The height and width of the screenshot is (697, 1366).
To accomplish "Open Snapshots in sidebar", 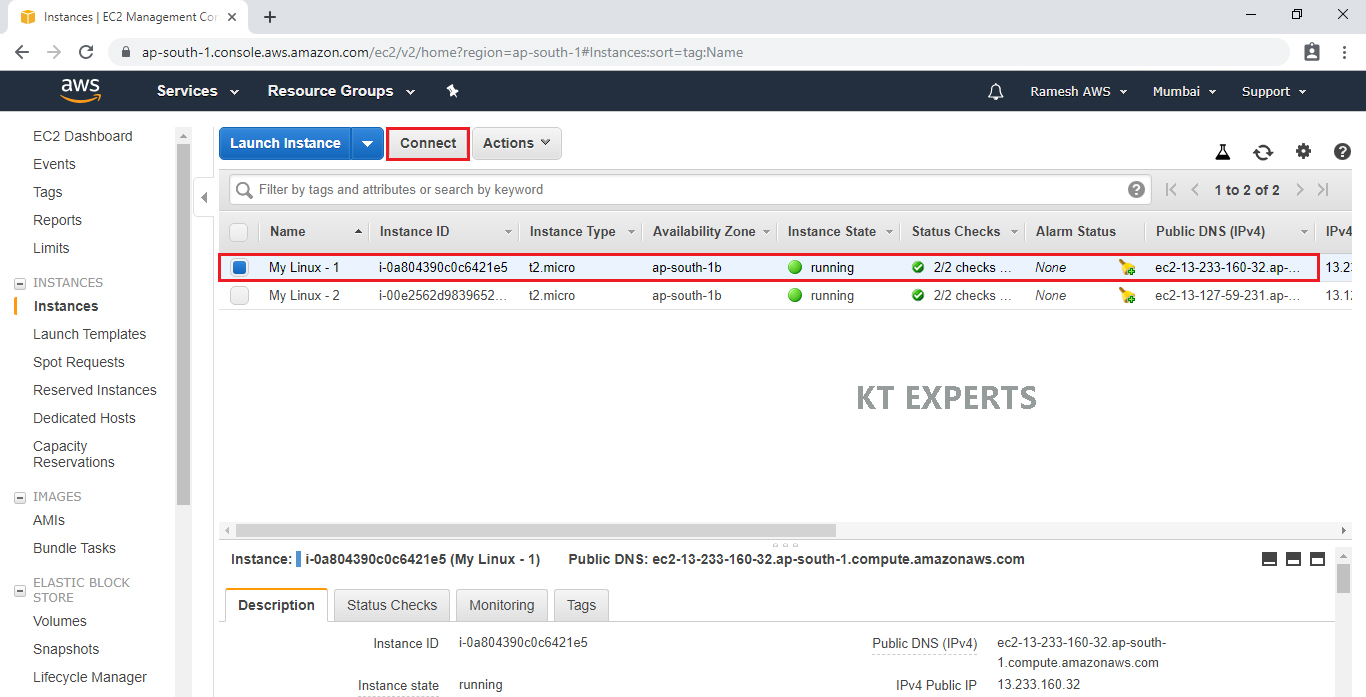I will coord(66,649).
